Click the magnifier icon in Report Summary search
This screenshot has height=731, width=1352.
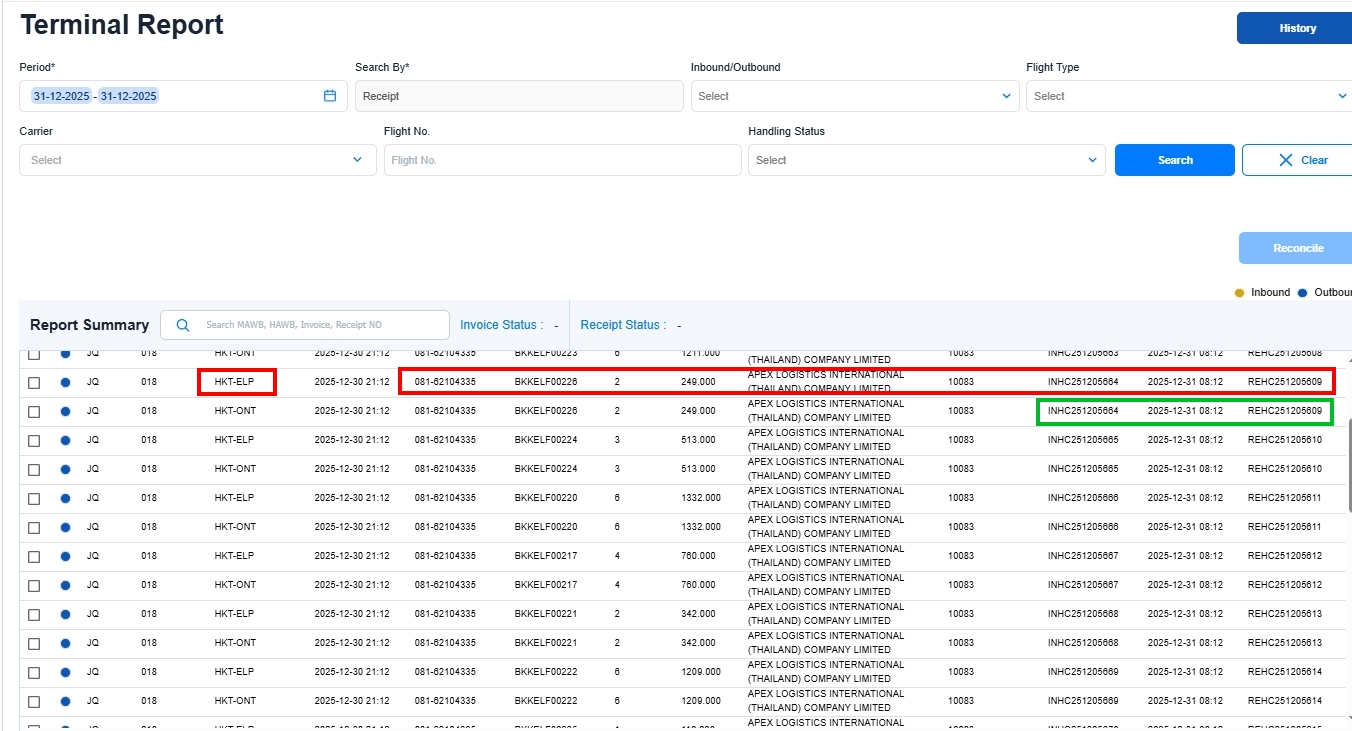pos(182,325)
